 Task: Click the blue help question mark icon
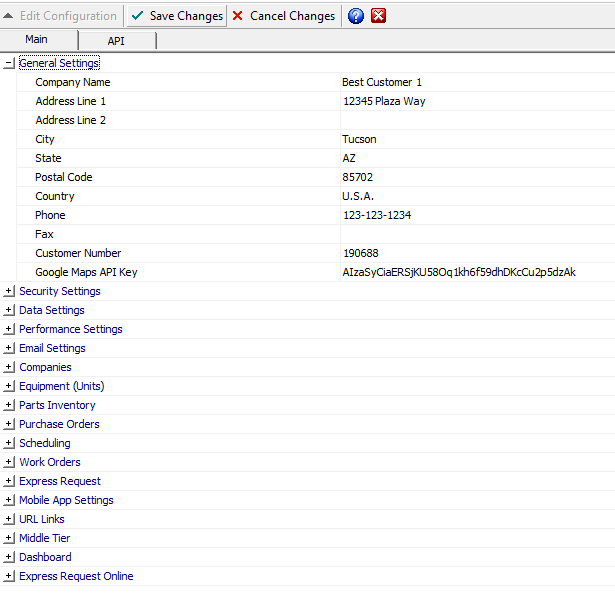[x=356, y=16]
